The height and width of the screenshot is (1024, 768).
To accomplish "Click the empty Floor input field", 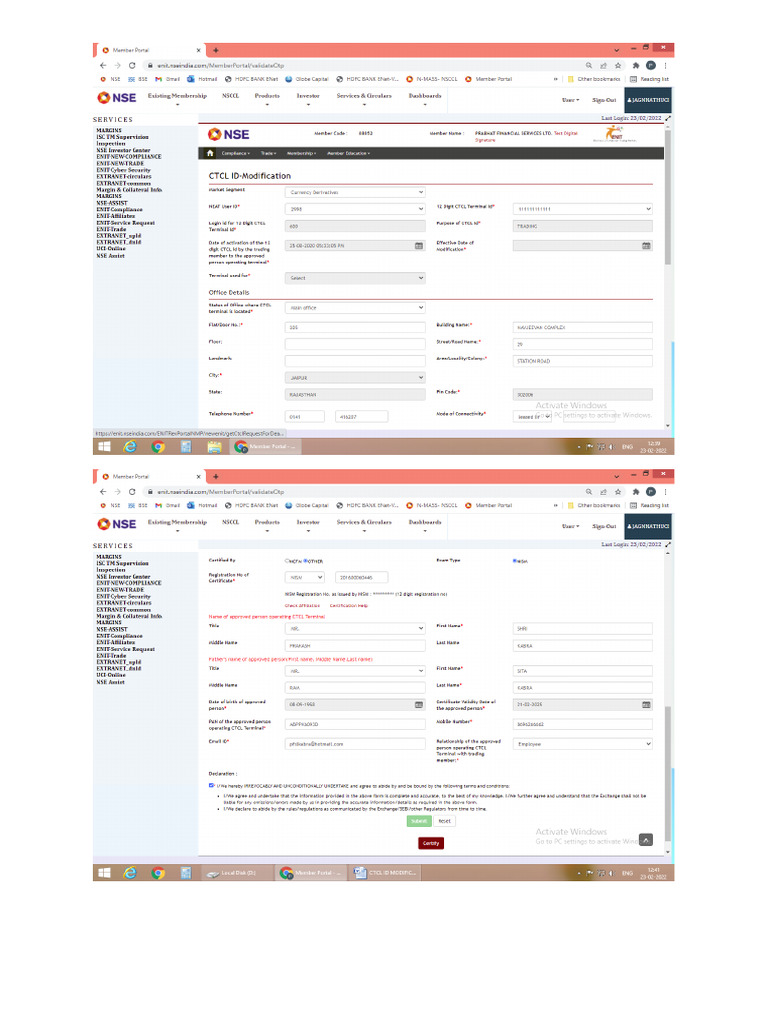I will coord(355,344).
